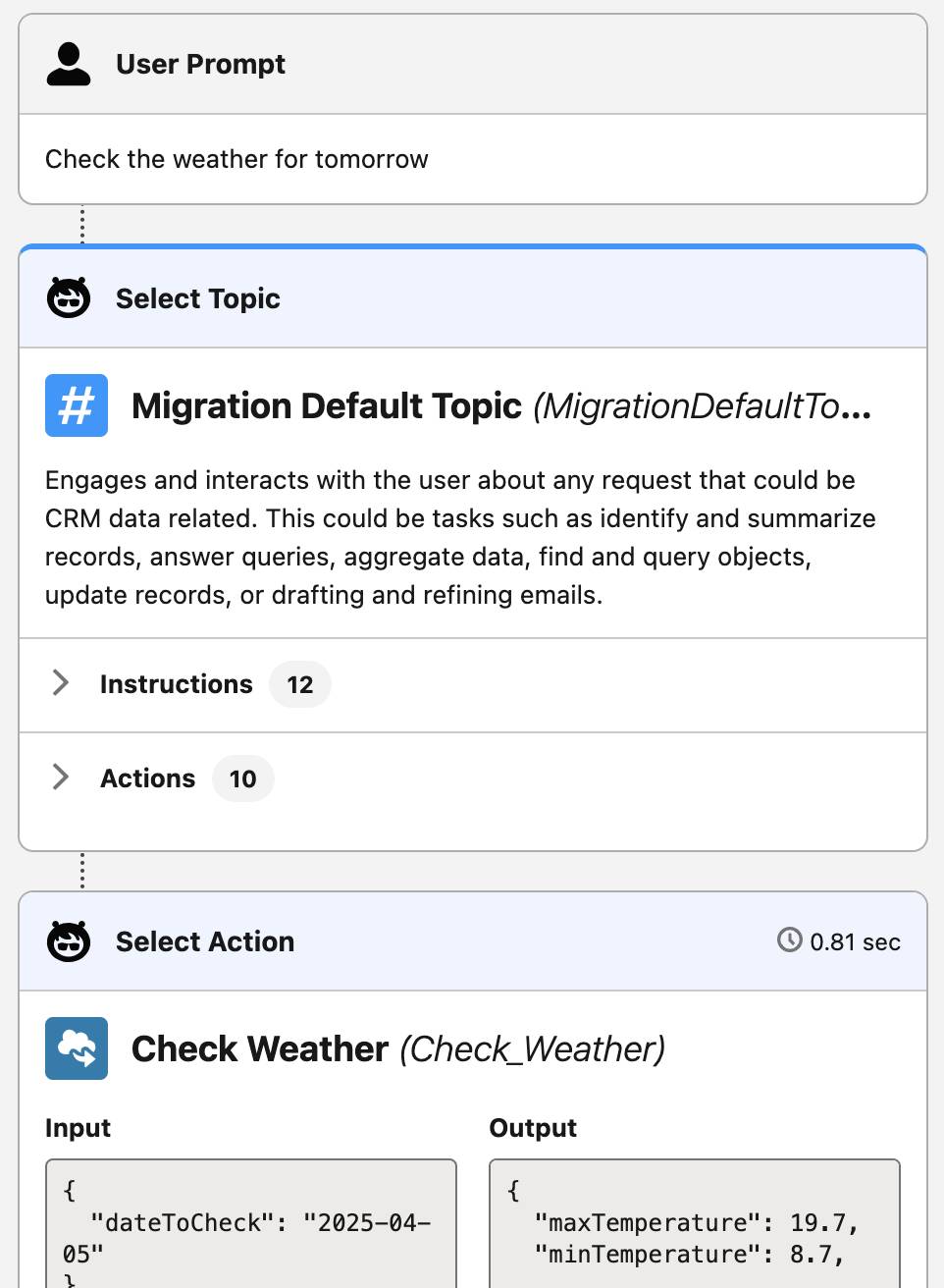Expand the Instructions section
The width and height of the screenshot is (944, 1288).
point(60,682)
